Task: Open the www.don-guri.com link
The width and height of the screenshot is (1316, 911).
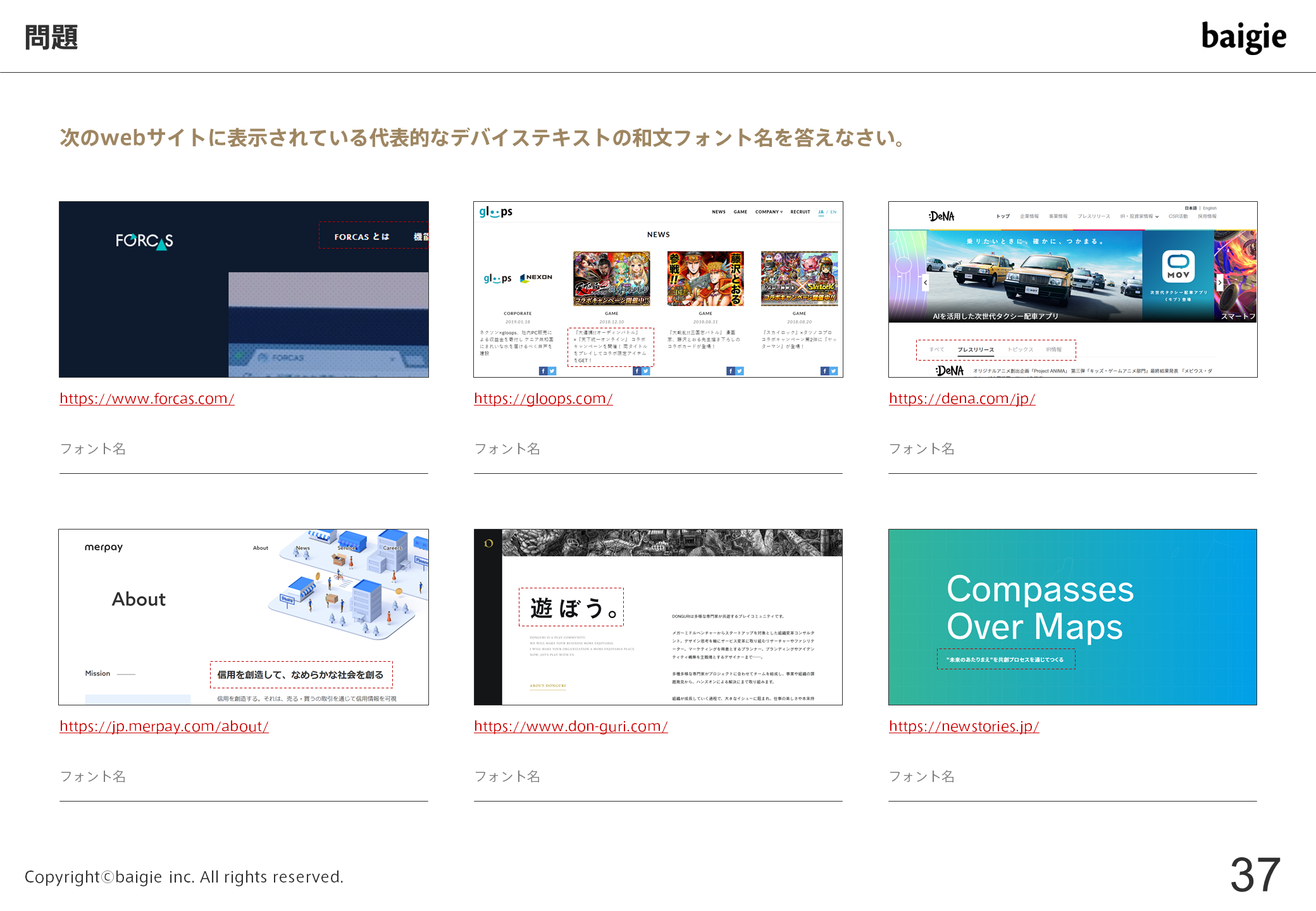Action: coord(571,726)
